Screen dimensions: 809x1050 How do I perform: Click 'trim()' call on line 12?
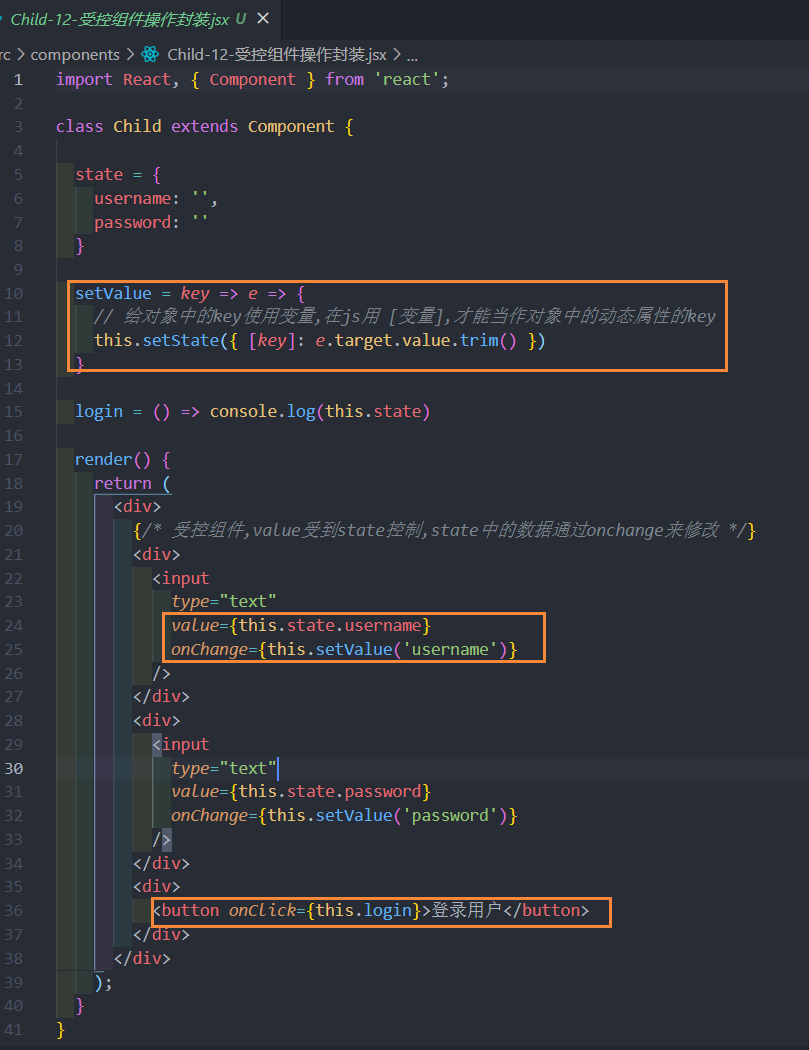pyautogui.click(x=488, y=340)
